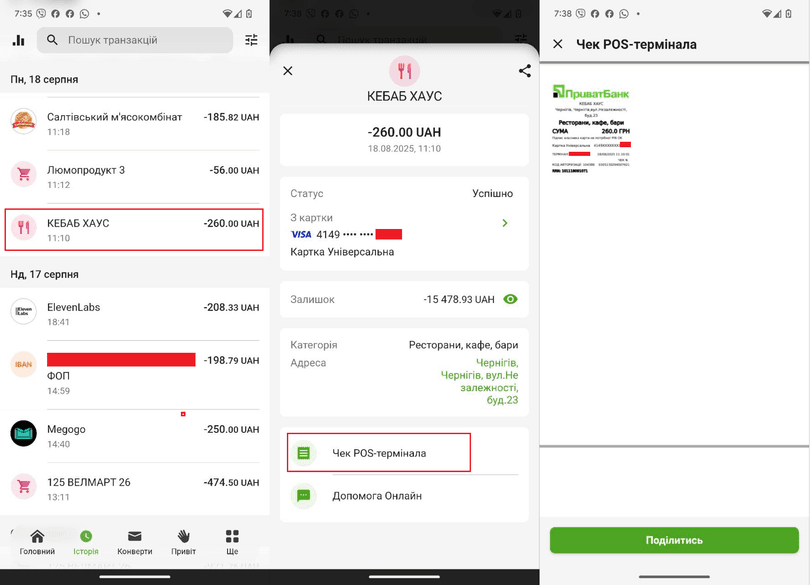Toggle balance visibility eye icon
The image size is (810, 585).
[511, 299]
